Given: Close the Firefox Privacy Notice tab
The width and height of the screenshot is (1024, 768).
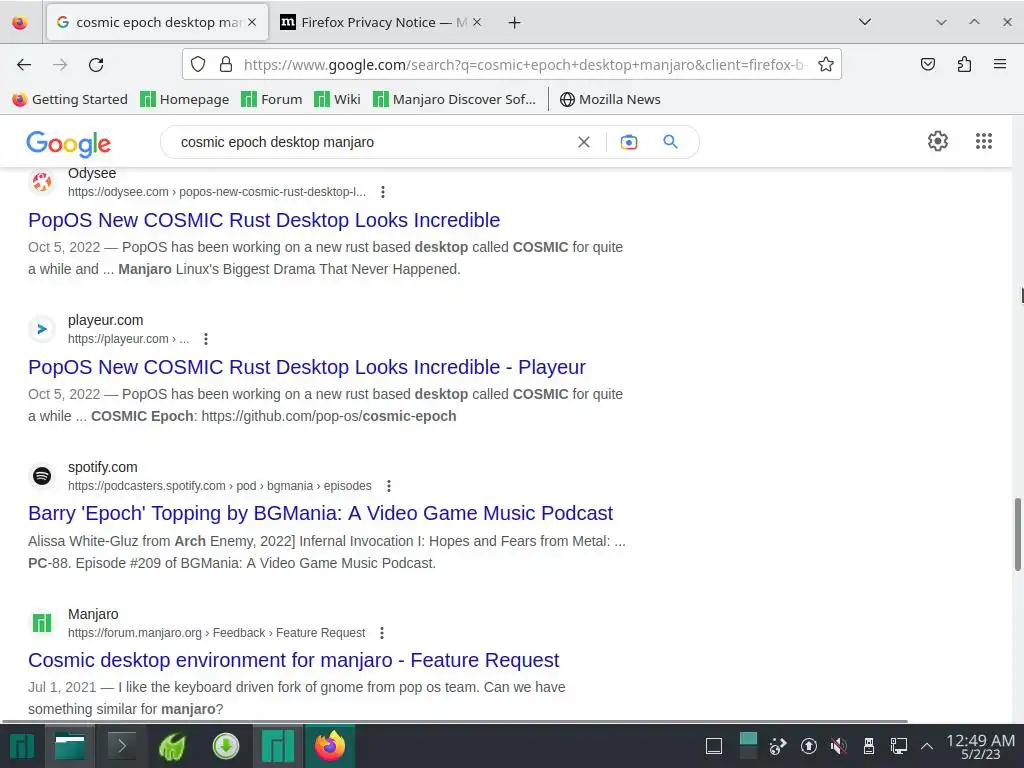Looking at the screenshot, I should pyautogui.click(x=477, y=22).
